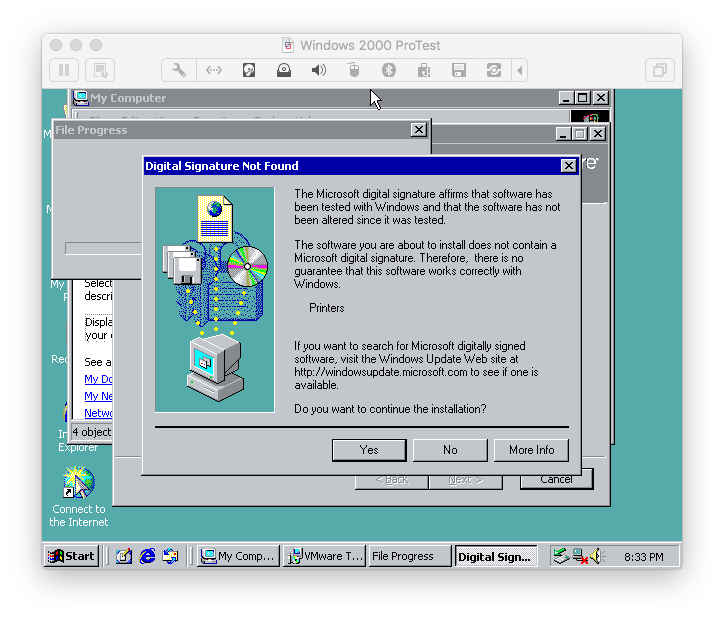724x619 pixels.
Task: Open the Windows Start menu
Action: click(x=72, y=556)
